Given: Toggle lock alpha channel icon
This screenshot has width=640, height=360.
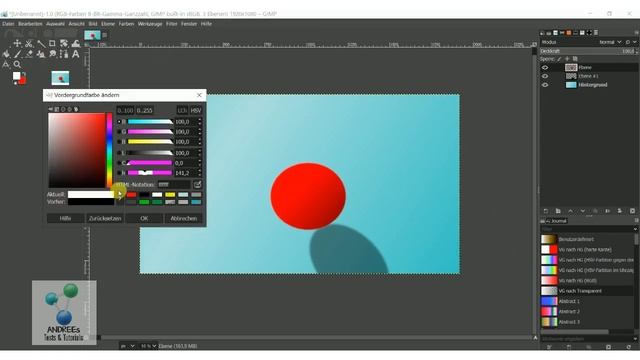Looking at the screenshot, I should pos(575,59).
